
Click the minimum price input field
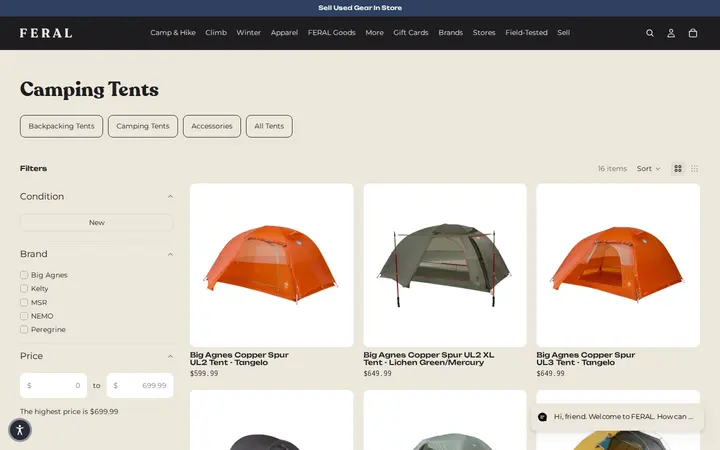pos(53,386)
